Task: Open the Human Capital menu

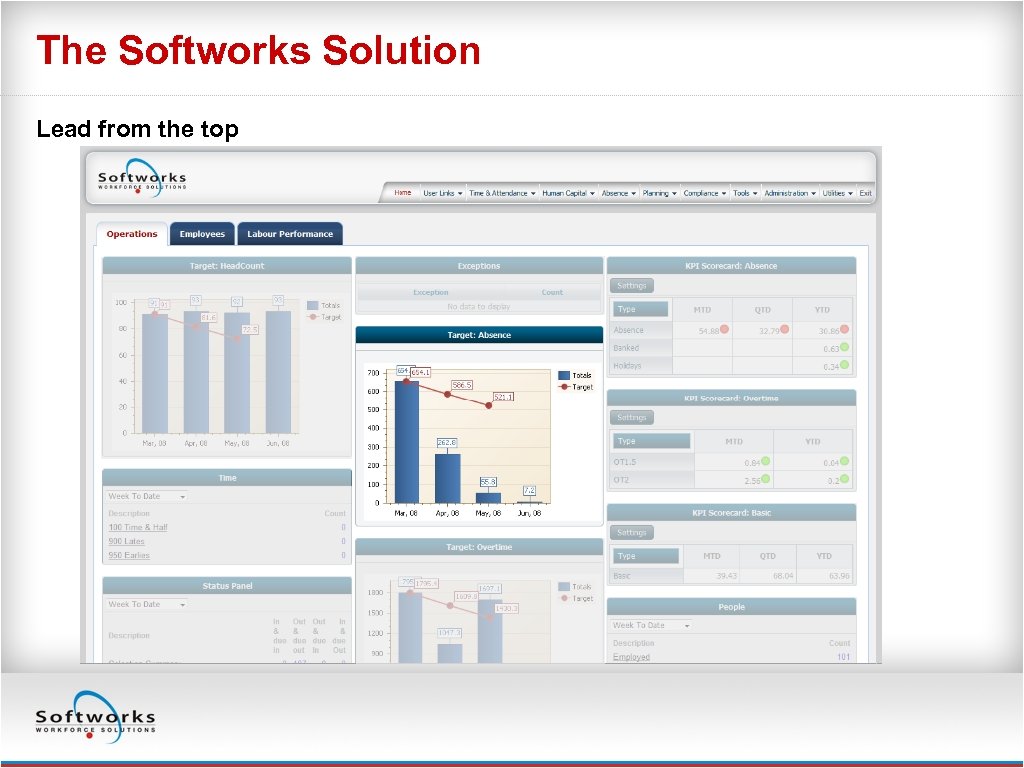Action: click(569, 193)
